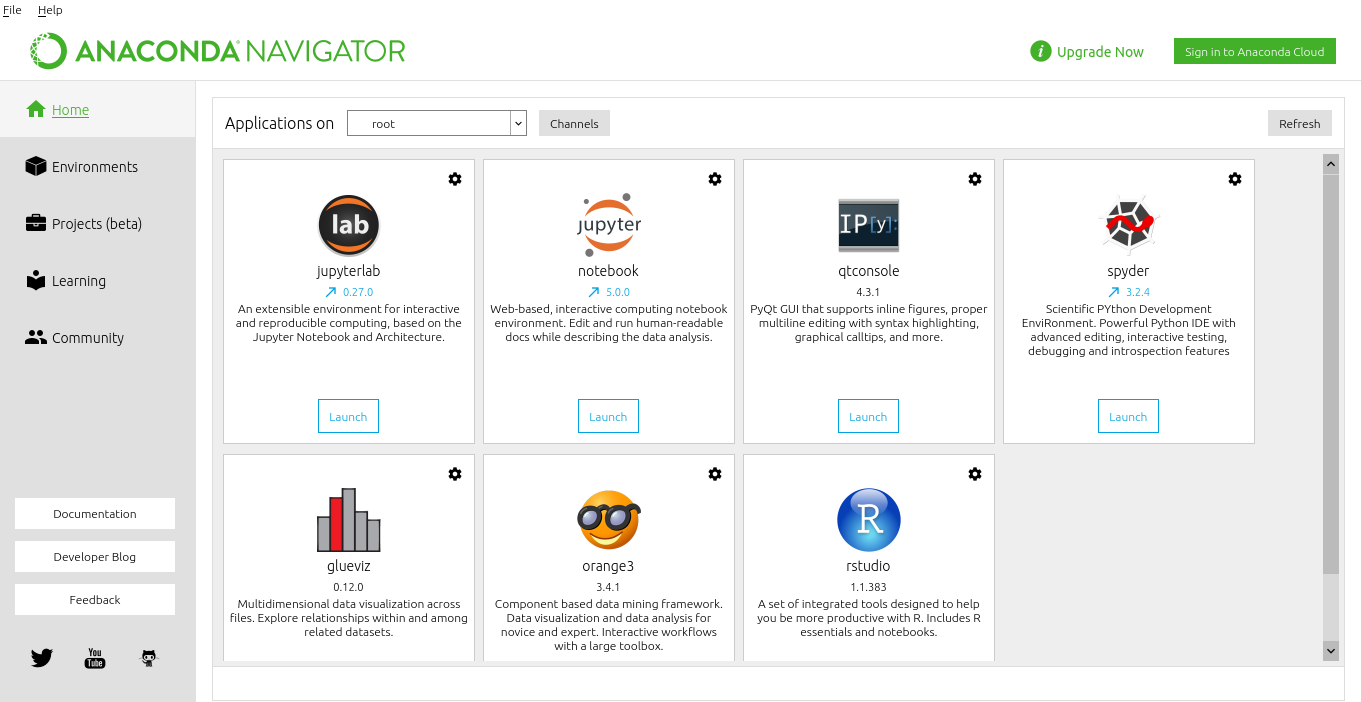Click the Anaconda Navigator logo
1361x702 pixels.
tap(217, 51)
